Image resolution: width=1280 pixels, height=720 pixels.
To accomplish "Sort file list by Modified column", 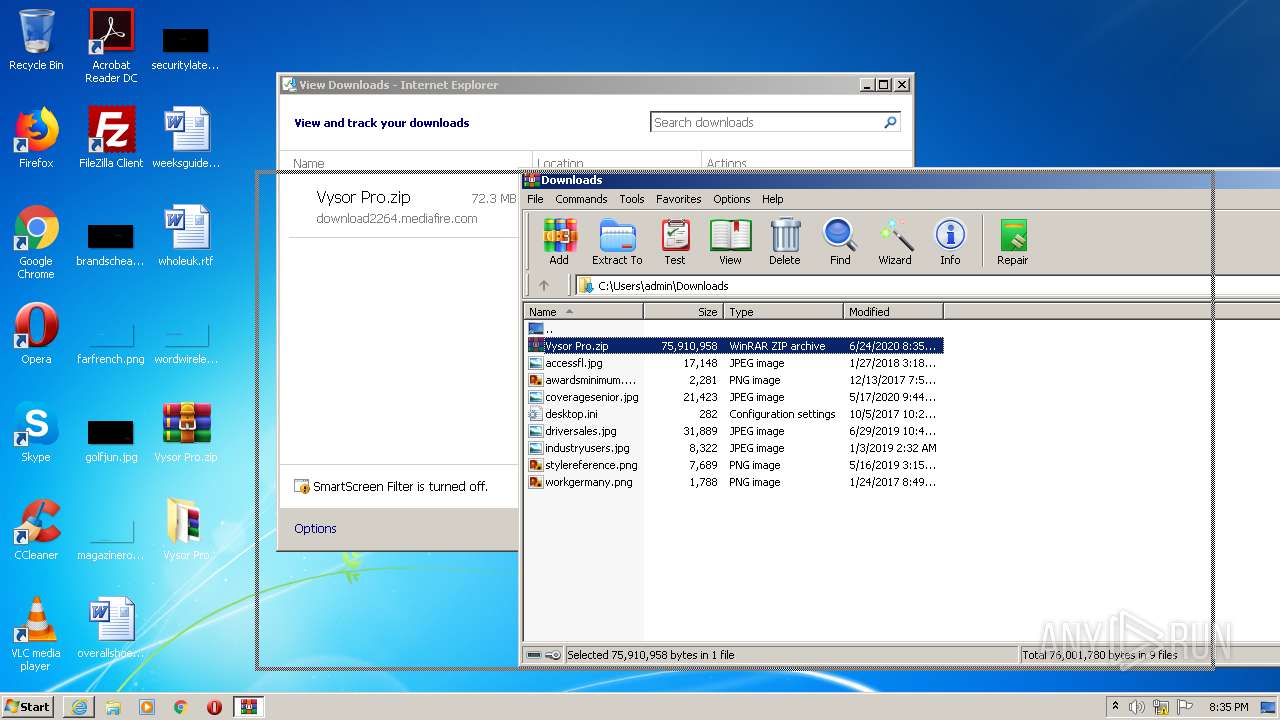I will tap(894, 312).
